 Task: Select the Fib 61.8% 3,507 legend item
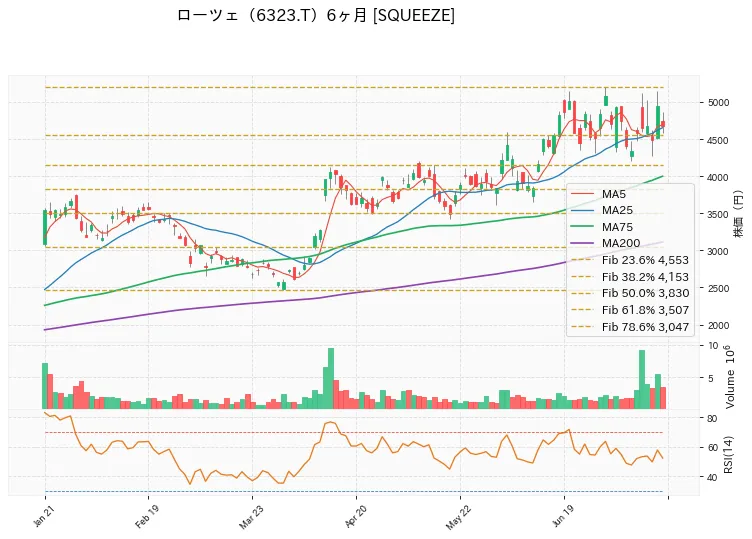point(630,310)
